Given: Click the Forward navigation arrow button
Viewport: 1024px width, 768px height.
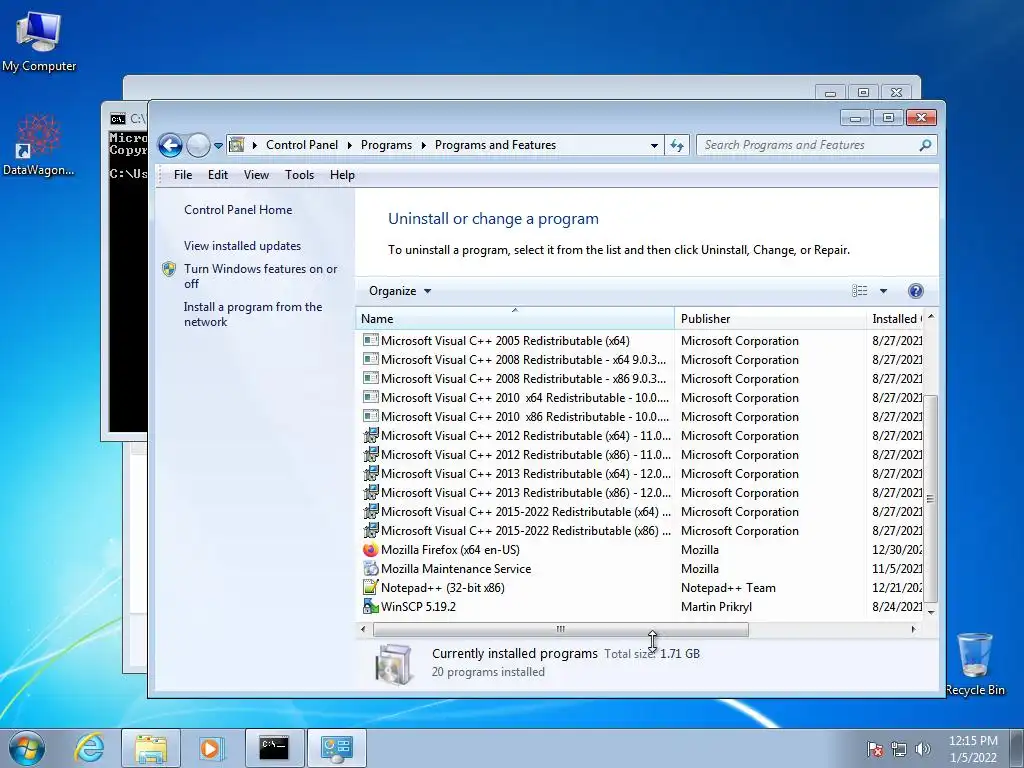Looking at the screenshot, I should tap(198, 145).
